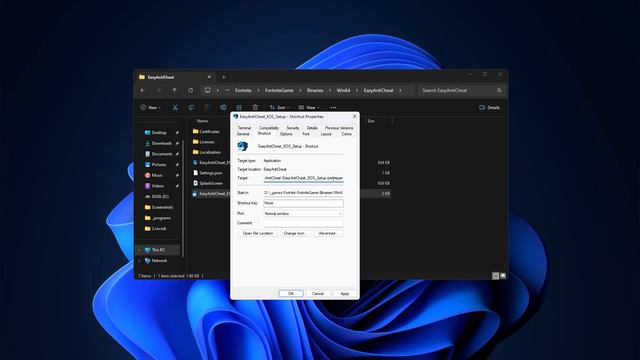Switch to the Security tab
The height and width of the screenshot is (360, 640).
tap(293, 128)
